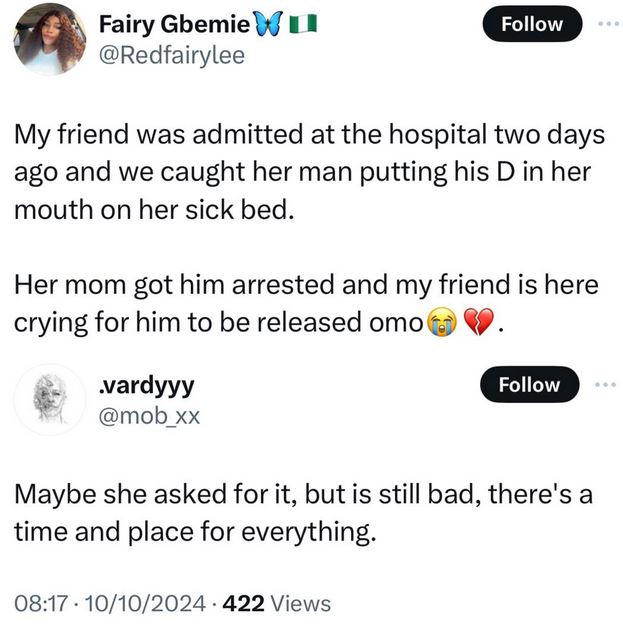
Task: Click the reply text "Maybe she asked for it"
Action: pos(300,512)
